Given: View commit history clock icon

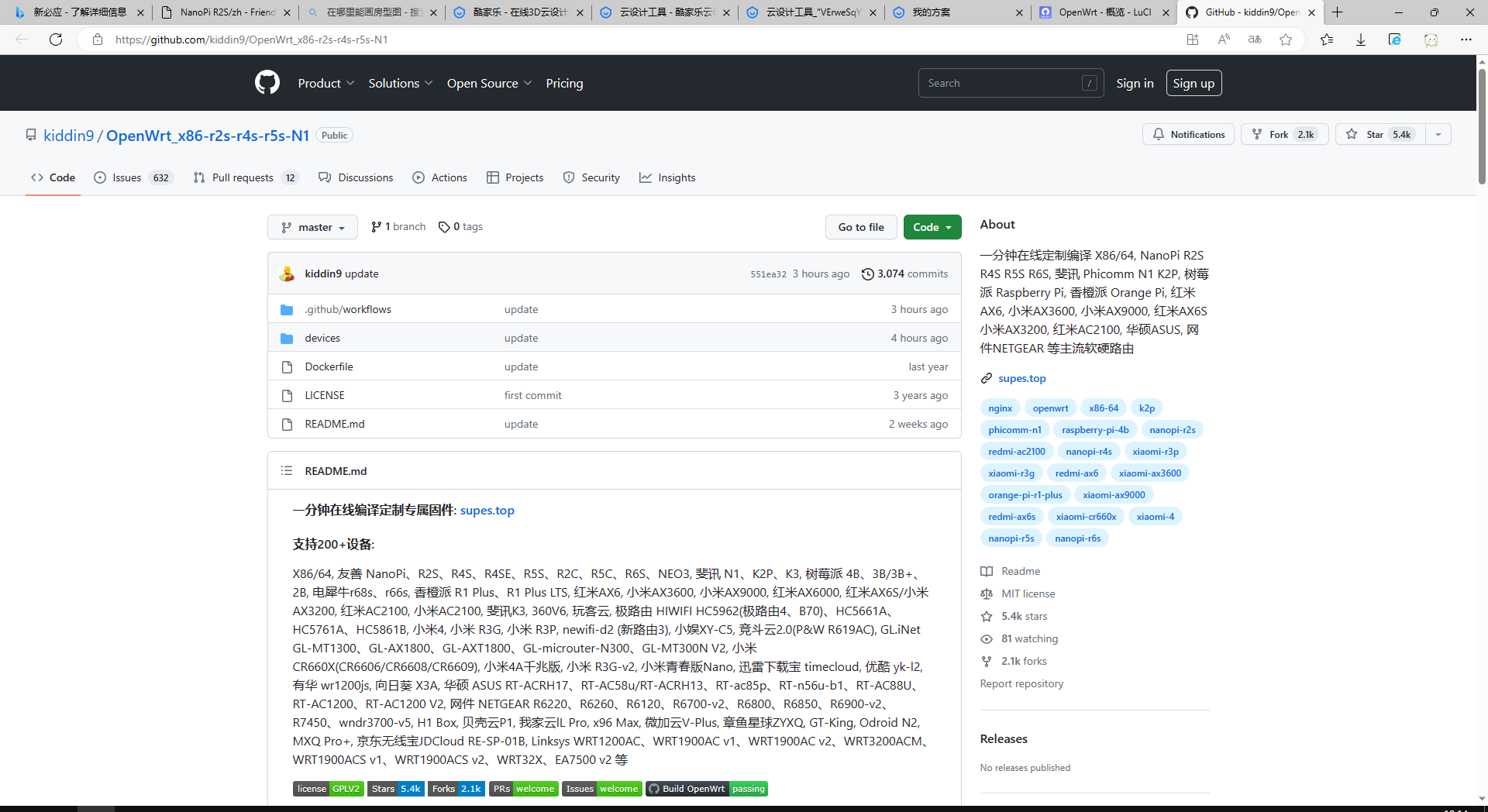Looking at the screenshot, I should pos(868,274).
